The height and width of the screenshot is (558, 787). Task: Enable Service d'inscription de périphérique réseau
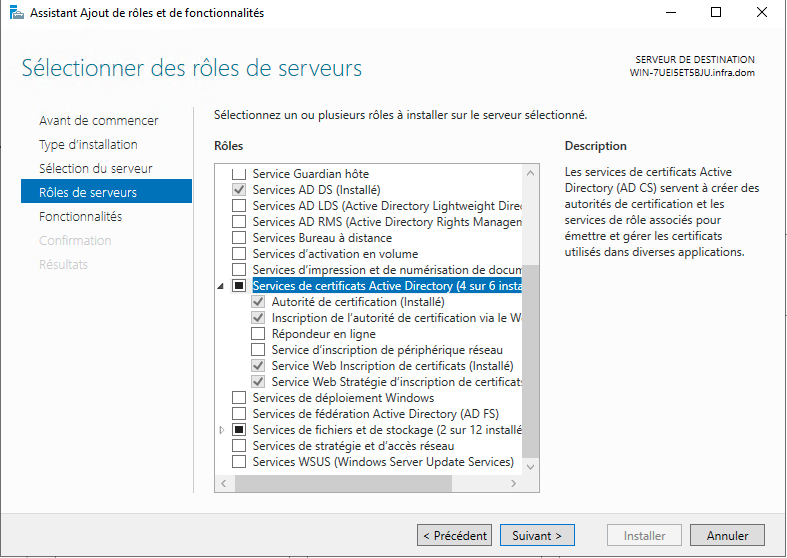(x=258, y=350)
